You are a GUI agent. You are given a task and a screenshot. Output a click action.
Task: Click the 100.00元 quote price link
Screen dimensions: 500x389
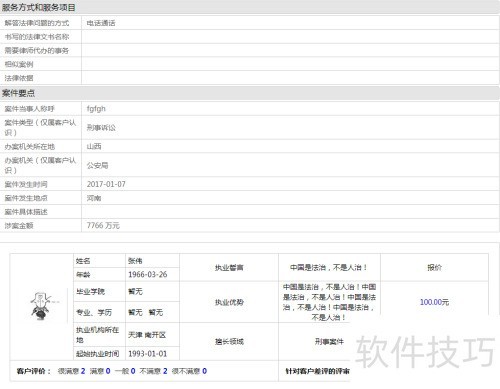click(x=434, y=302)
